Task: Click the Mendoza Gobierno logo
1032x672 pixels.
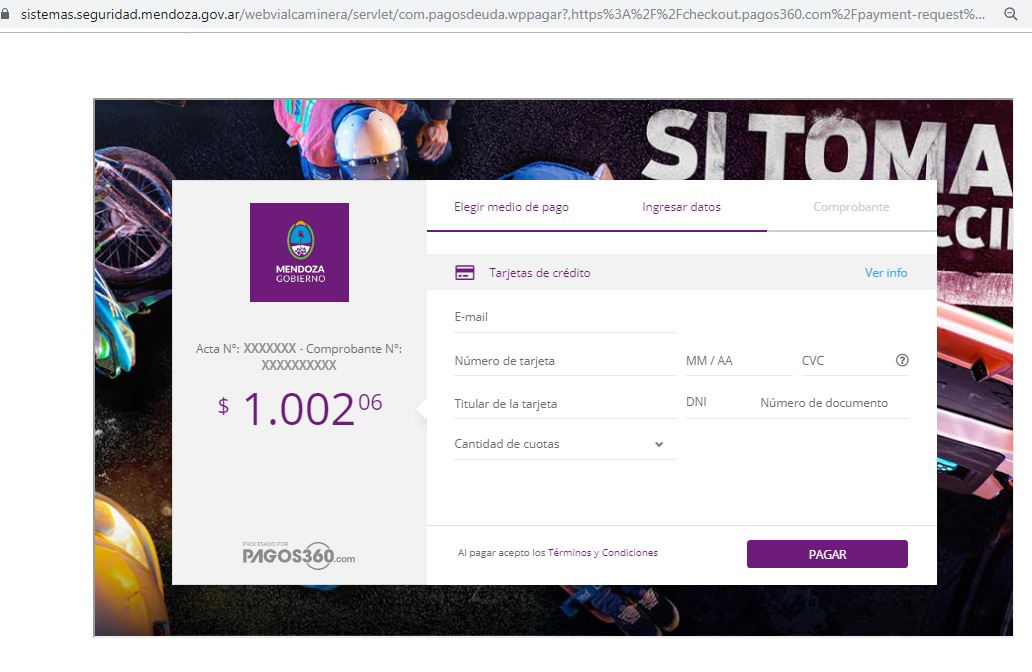Action: [x=299, y=252]
